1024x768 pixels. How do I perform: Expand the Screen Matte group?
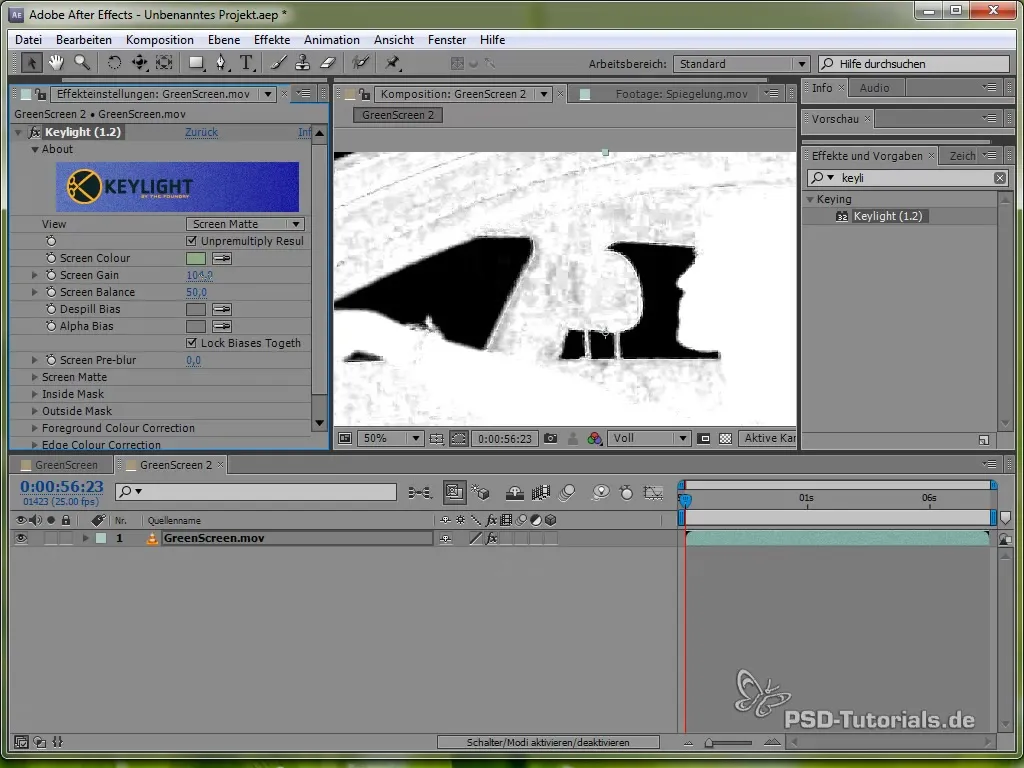(x=35, y=377)
